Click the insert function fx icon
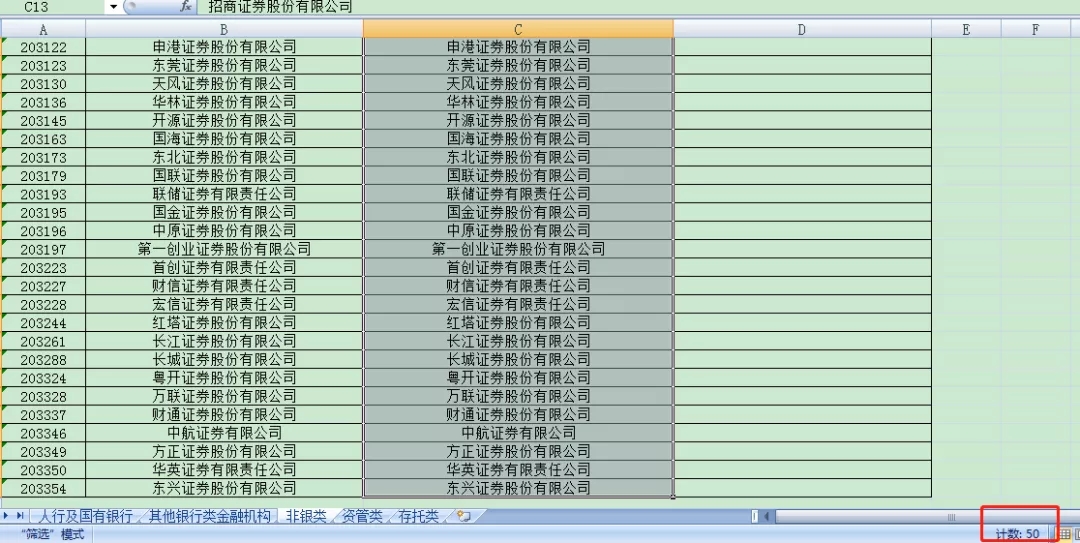Viewport: 1080px width, 543px height. click(x=185, y=7)
